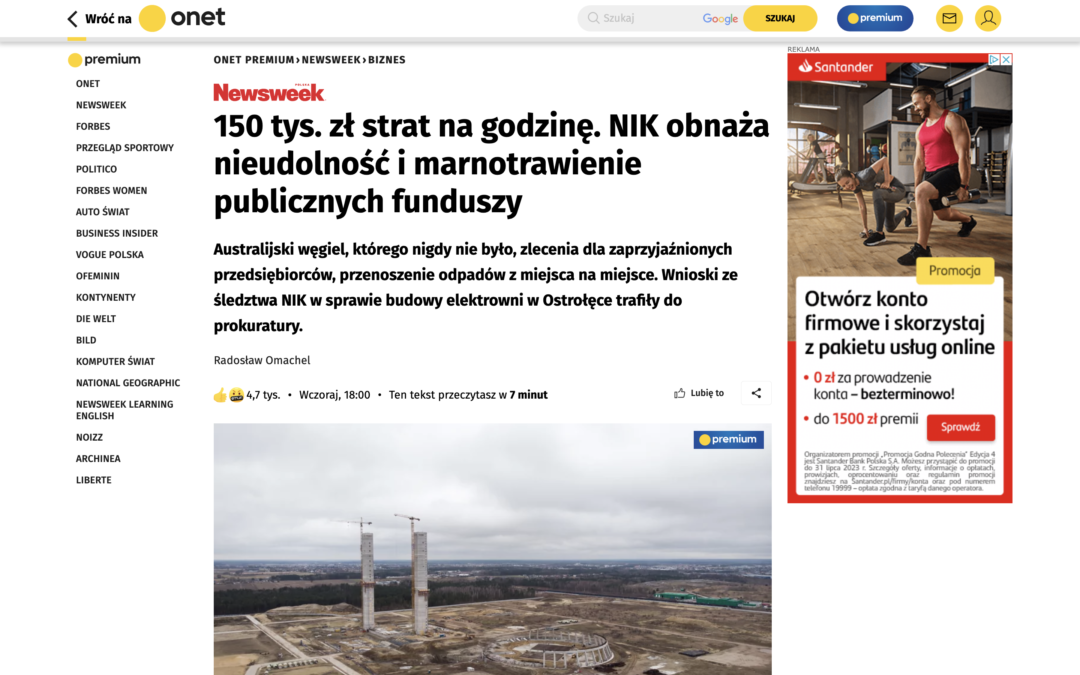The height and width of the screenshot is (675, 1080).
Task: Click the thumbs-up Lubię to button
Action: (x=698, y=393)
